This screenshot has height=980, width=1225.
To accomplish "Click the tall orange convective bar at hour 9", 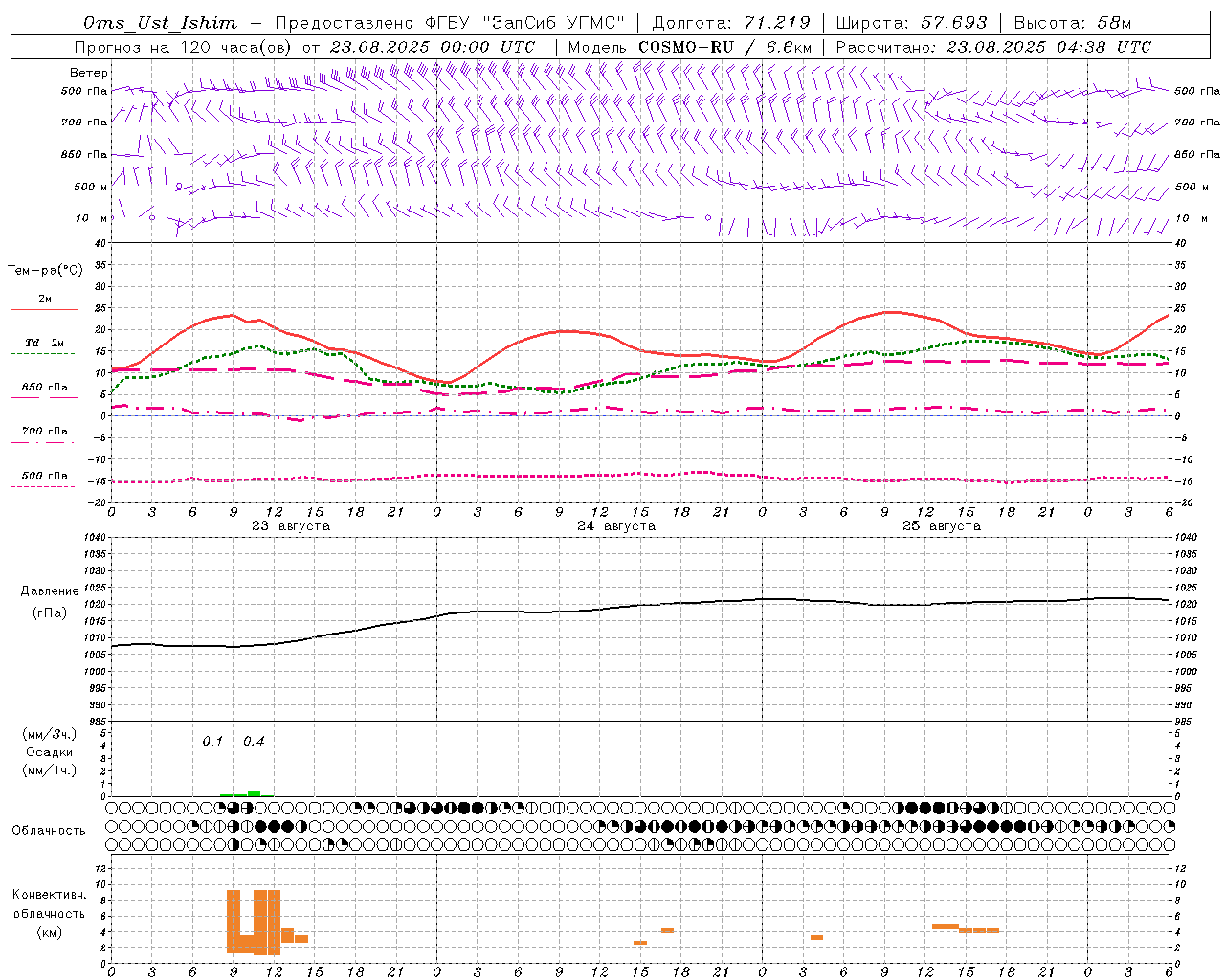I will tap(234, 921).
